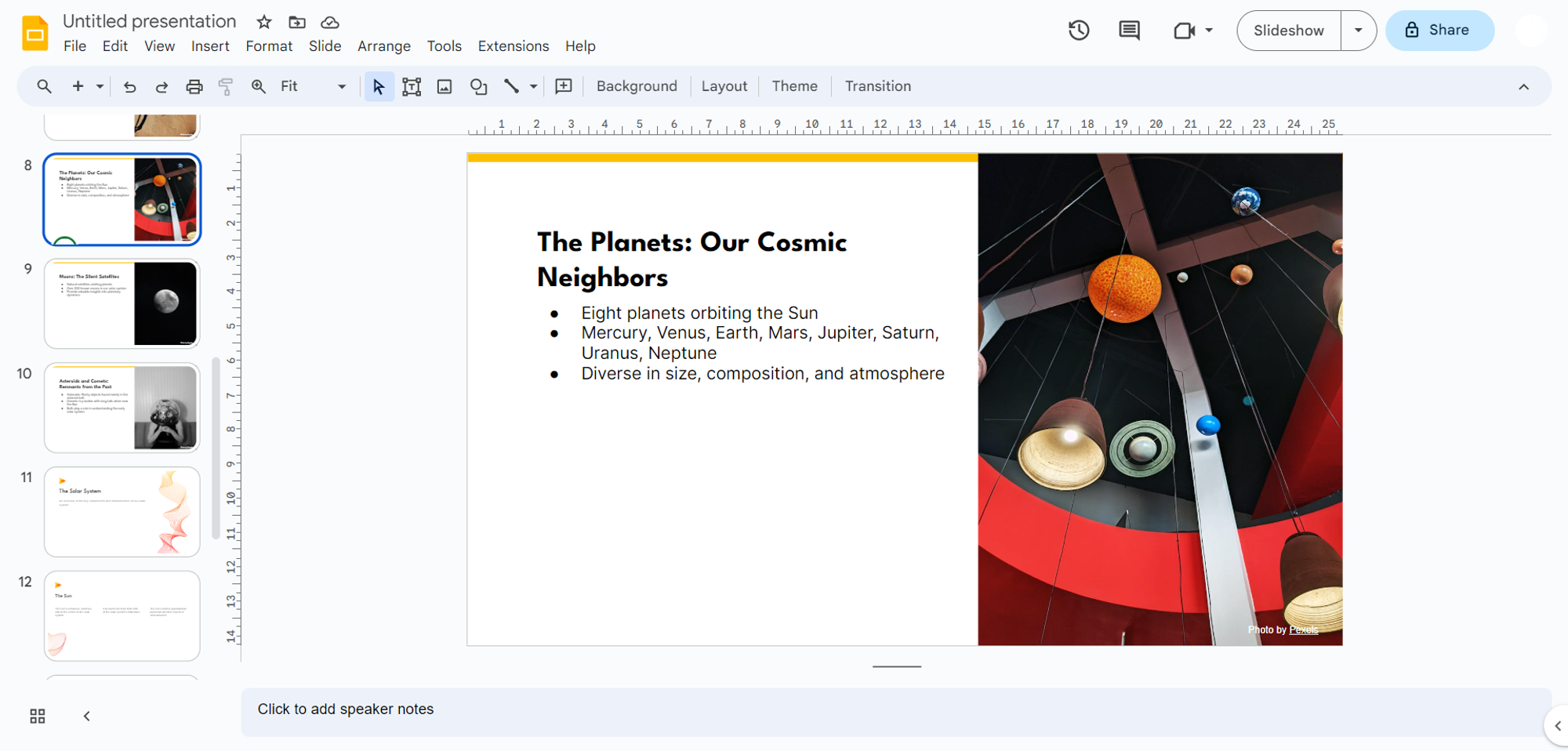
Task: Click the Background button
Action: (637, 86)
